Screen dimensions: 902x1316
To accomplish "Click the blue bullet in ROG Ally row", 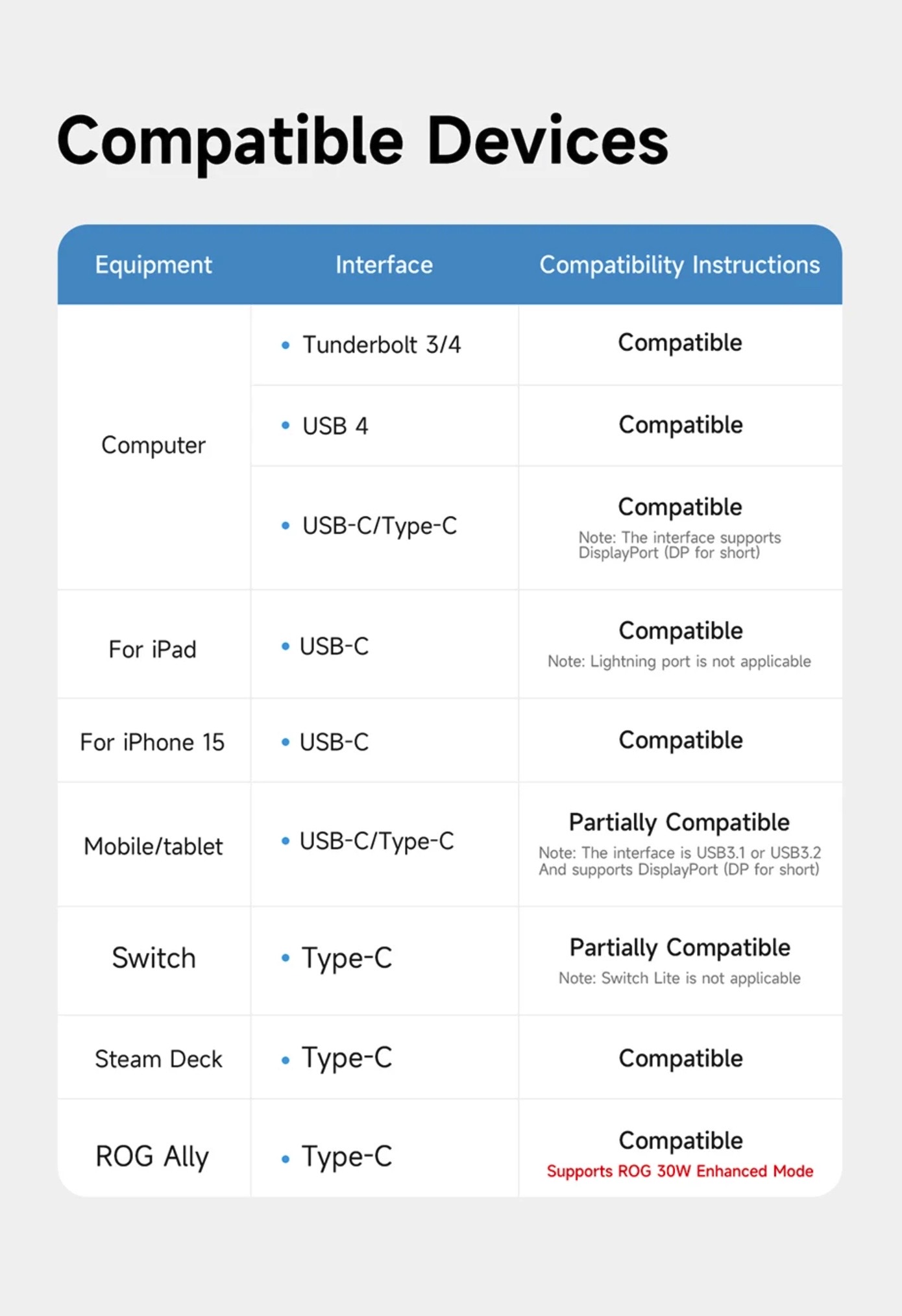I will [286, 1159].
